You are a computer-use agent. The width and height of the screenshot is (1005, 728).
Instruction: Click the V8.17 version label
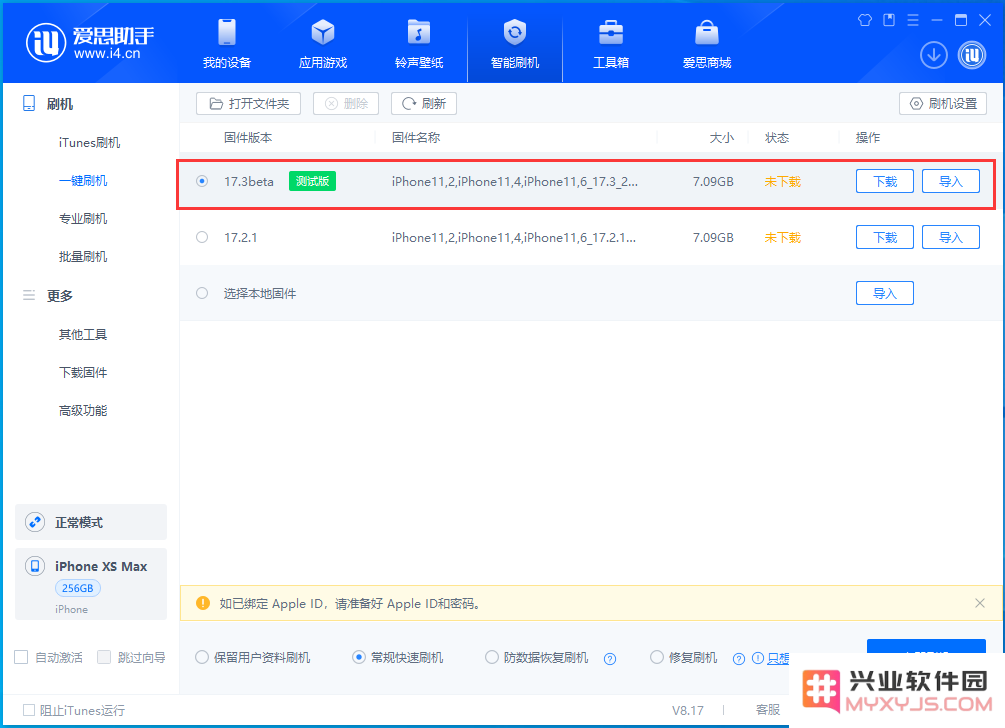[x=688, y=710]
